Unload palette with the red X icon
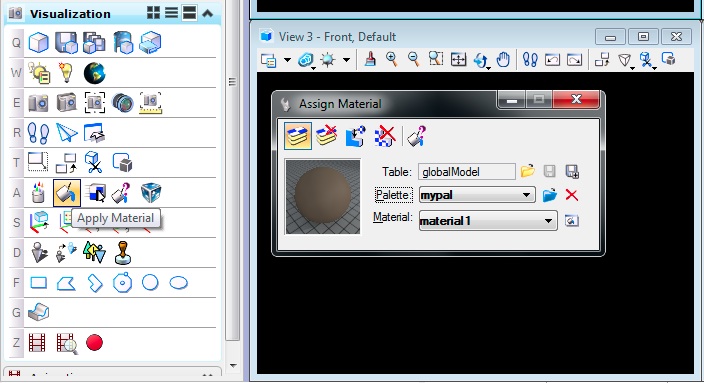 click(572, 195)
